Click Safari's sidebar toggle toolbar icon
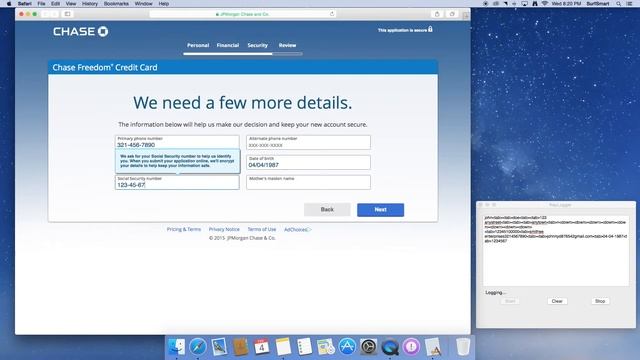This screenshot has width=640, height=360. click(x=68, y=14)
